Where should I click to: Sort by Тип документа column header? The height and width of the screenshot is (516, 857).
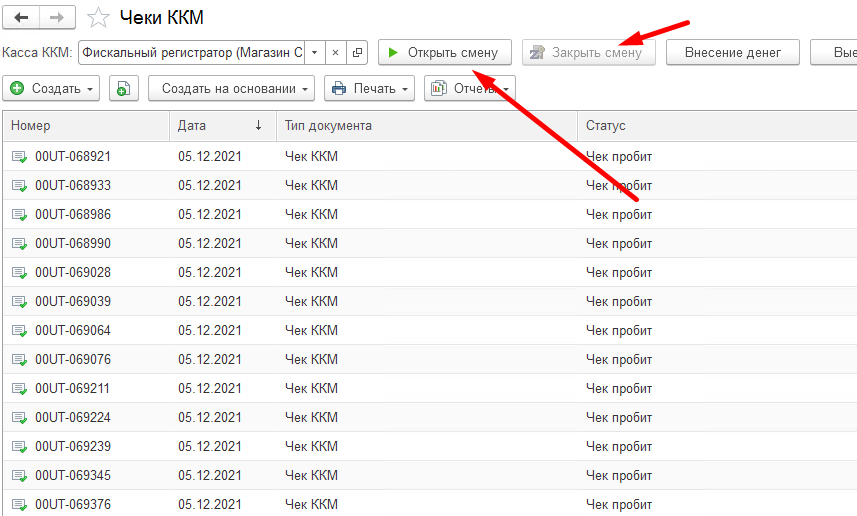(427, 126)
